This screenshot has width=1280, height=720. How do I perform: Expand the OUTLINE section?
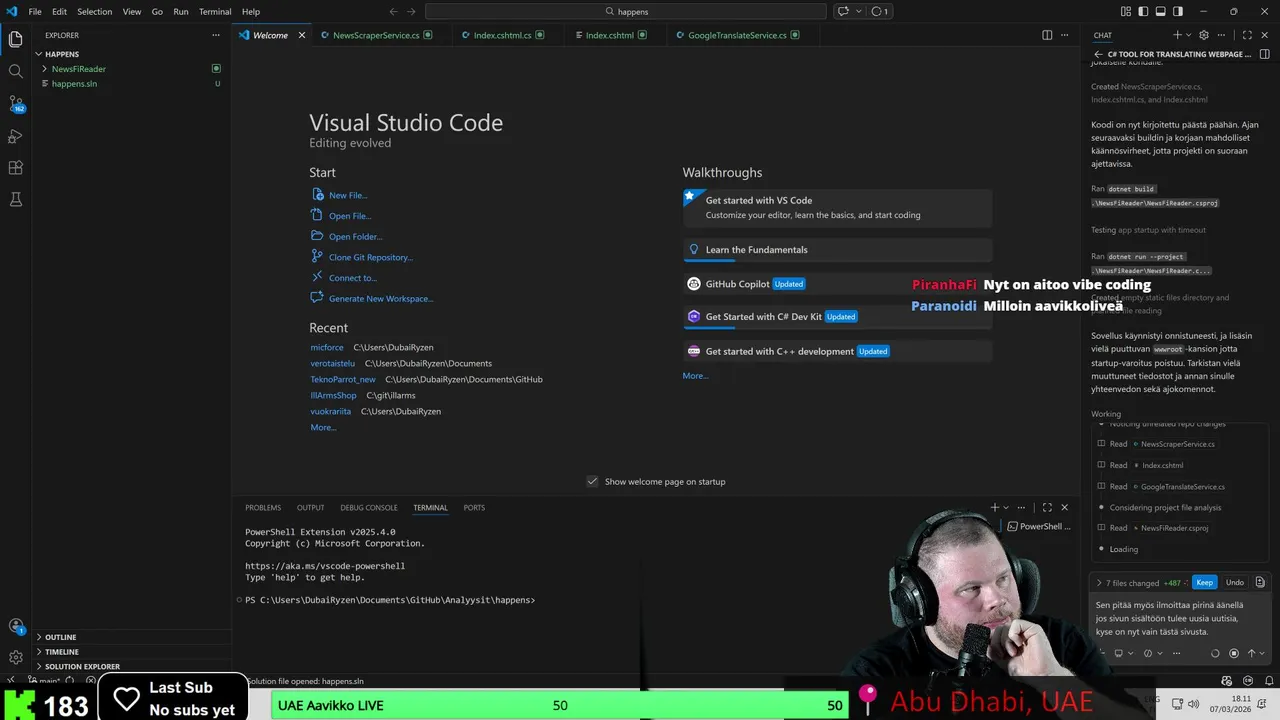60,637
